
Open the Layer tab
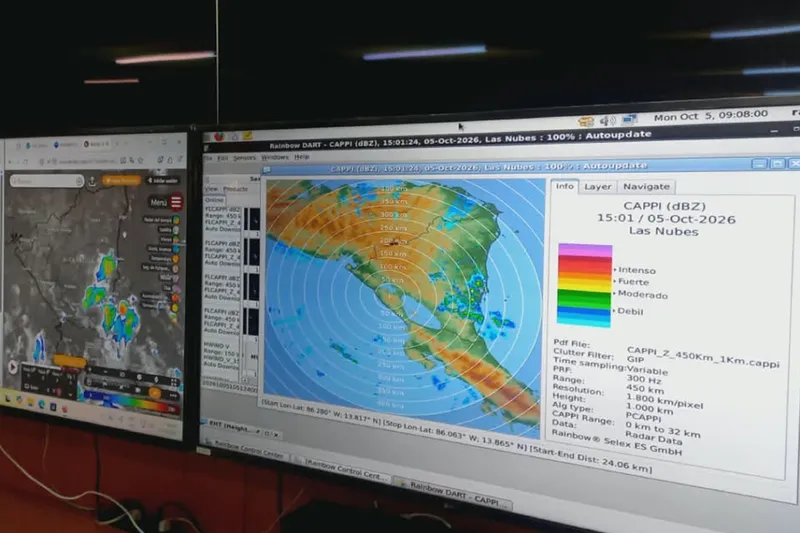pyautogui.click(x=597, y=187)
